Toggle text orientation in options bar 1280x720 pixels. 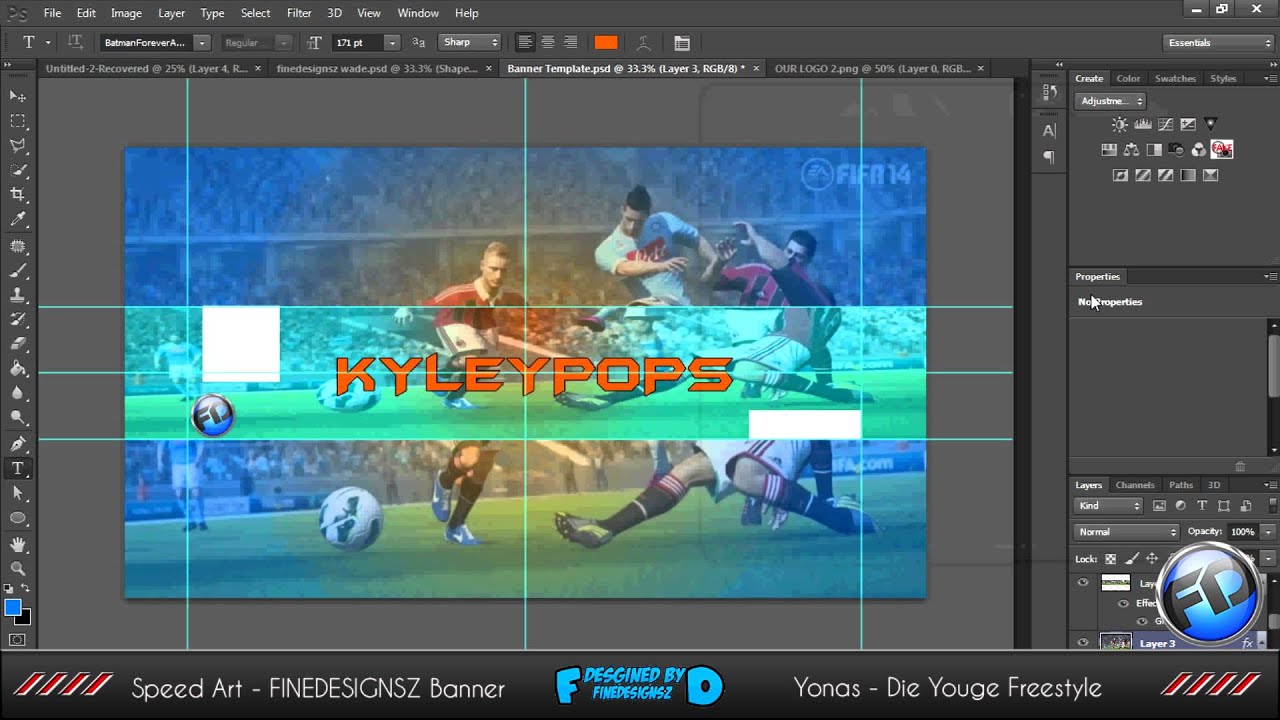(75, 43)
